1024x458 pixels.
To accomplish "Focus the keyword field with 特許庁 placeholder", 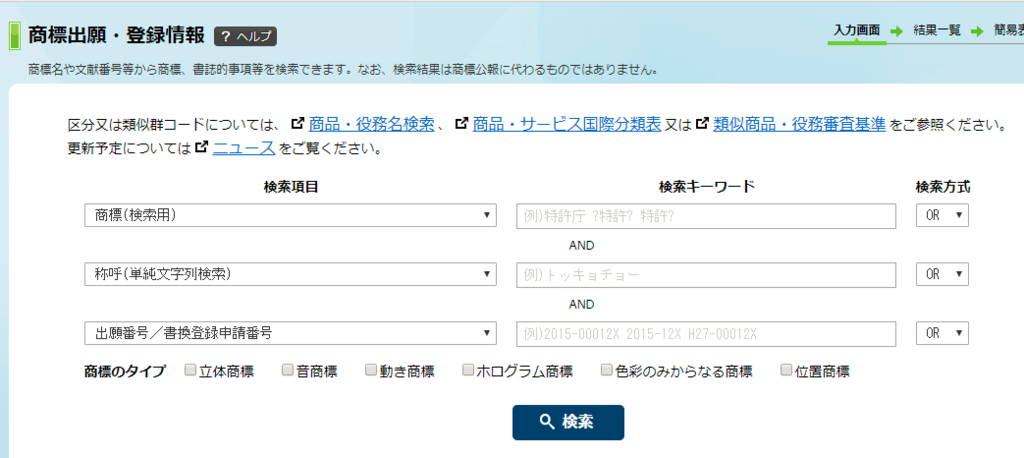I will coord(706,215).
